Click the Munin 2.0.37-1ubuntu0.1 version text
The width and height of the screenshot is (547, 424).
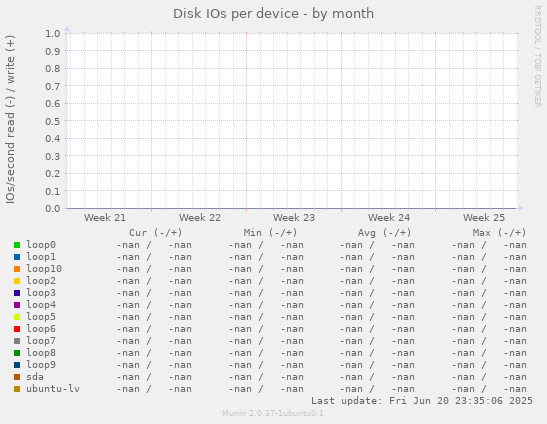pos(273,414)
